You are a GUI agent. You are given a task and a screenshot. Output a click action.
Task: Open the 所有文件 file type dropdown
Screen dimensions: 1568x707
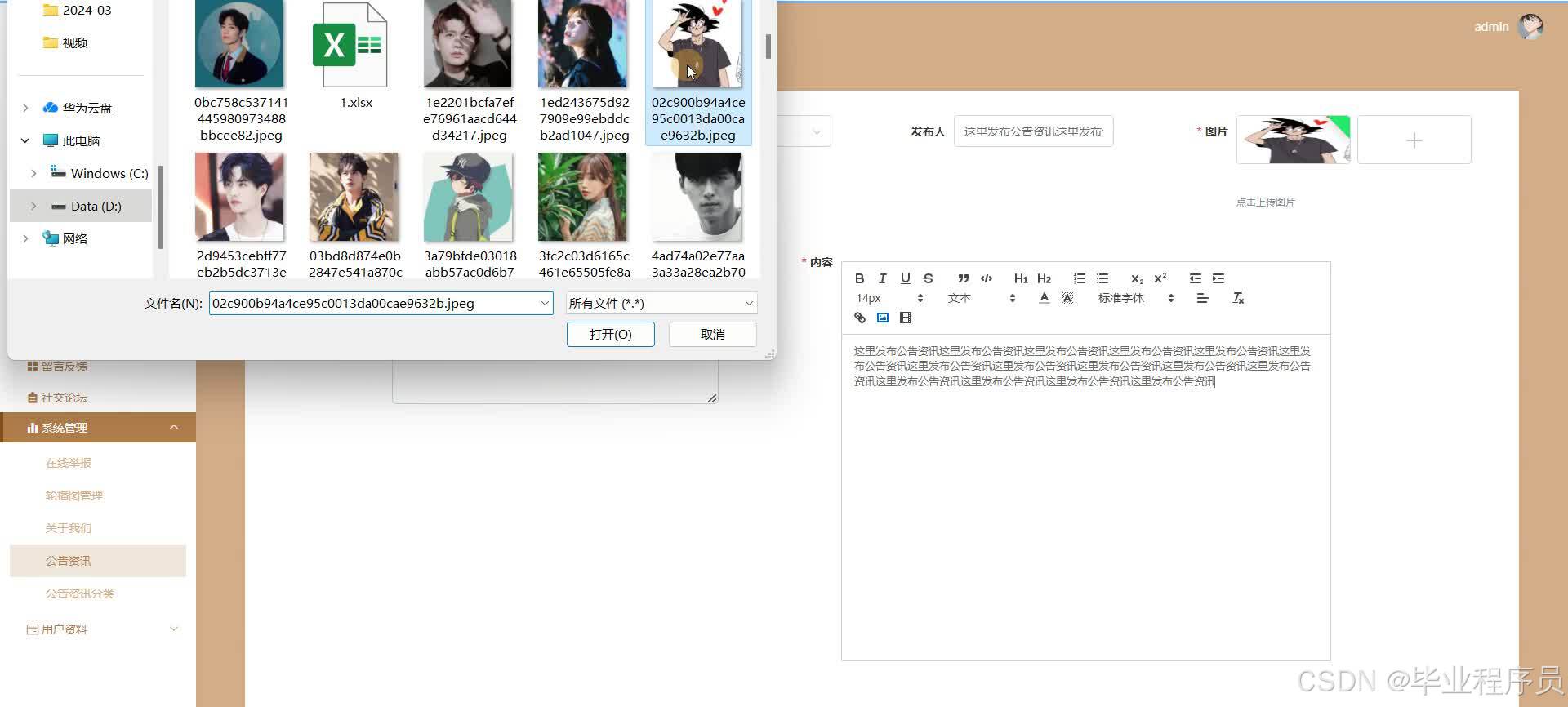click(661, 303)
